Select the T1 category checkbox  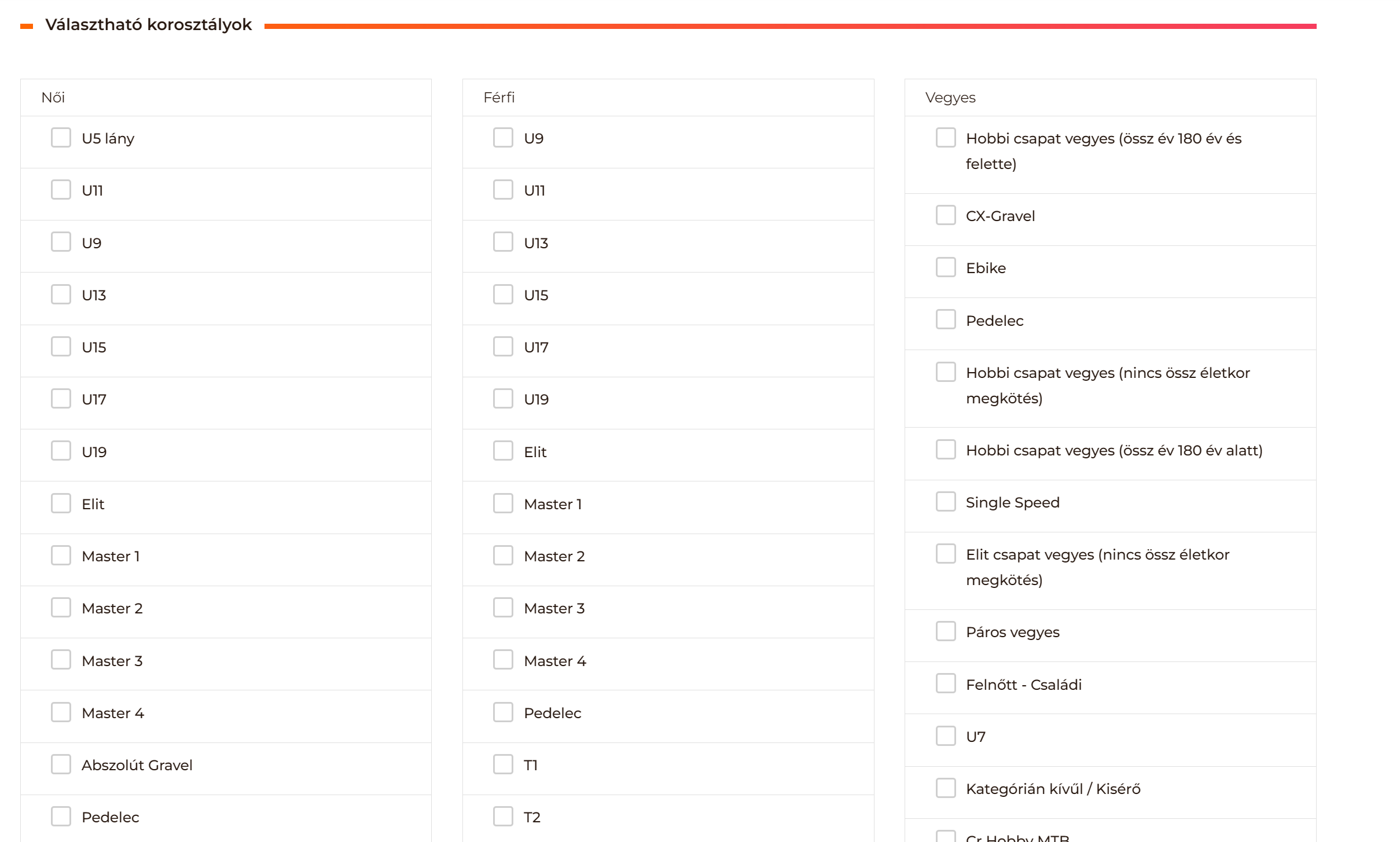pyautogui.click(x=503, y=764)
